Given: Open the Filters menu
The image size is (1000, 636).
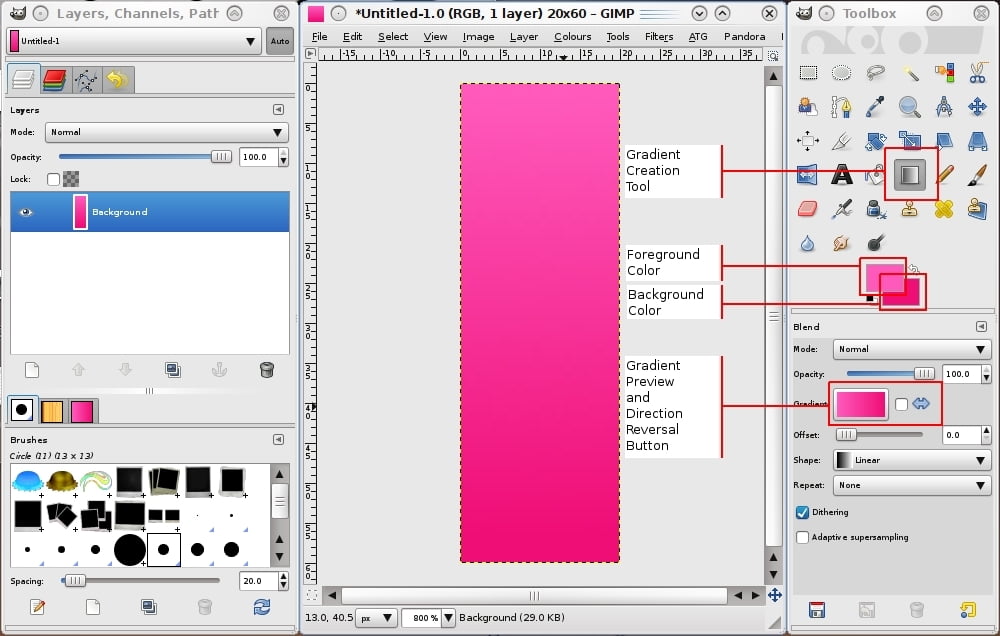Looking at the screenshot, I should [x=658, y=36].
